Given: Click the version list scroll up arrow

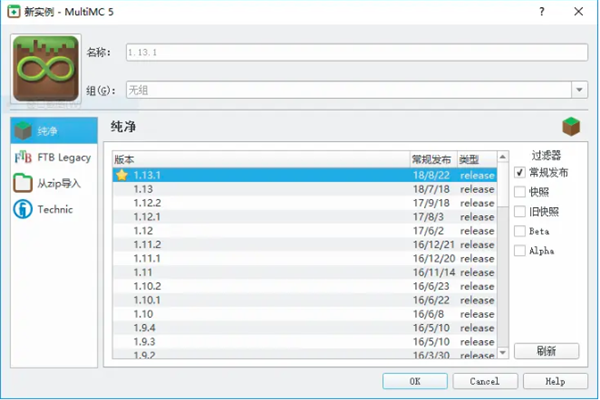Looking at the screenshot, I should 503,157.
